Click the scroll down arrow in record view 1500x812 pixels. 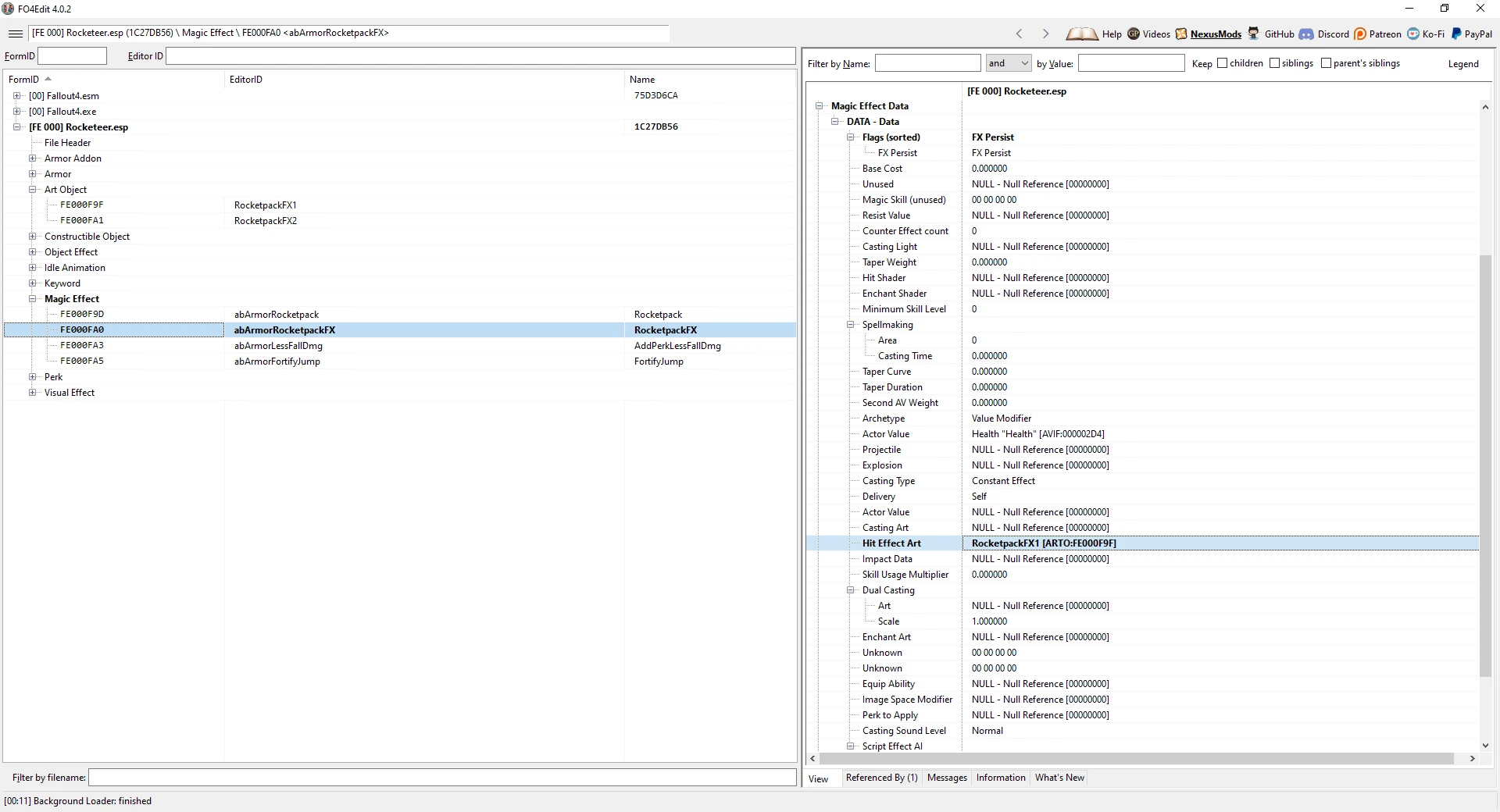pos(1485,746)
